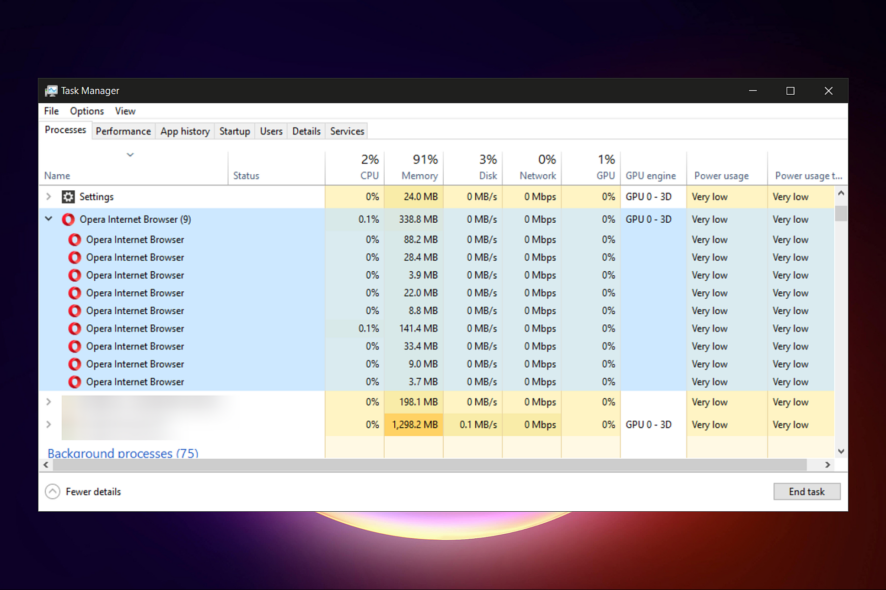Select the Opera icon on the 88.2 MB row
Image resolution: width=886 pixels, height=590 pixels.
pyautogui.click(x=75, y=240)
